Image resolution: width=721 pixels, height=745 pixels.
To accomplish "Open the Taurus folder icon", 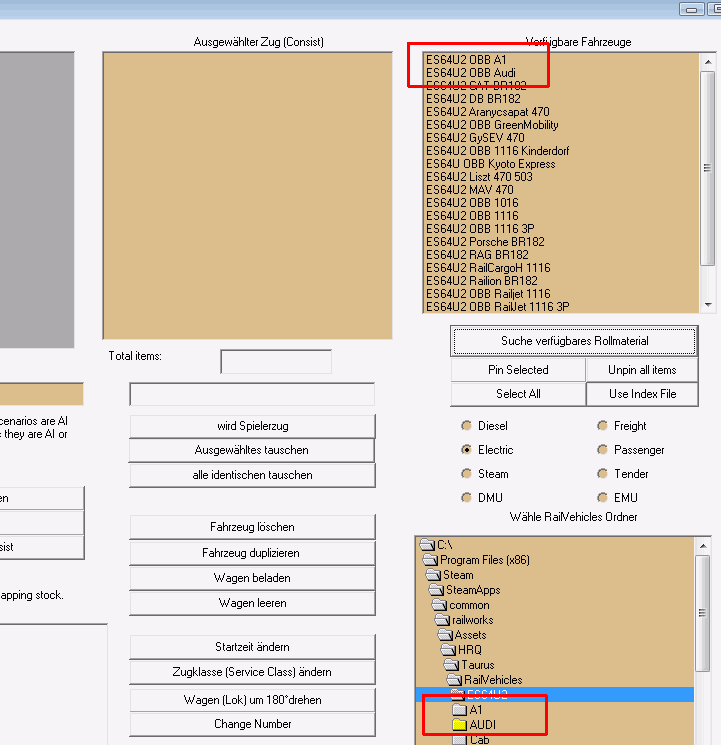I will [x=451, y=664].
